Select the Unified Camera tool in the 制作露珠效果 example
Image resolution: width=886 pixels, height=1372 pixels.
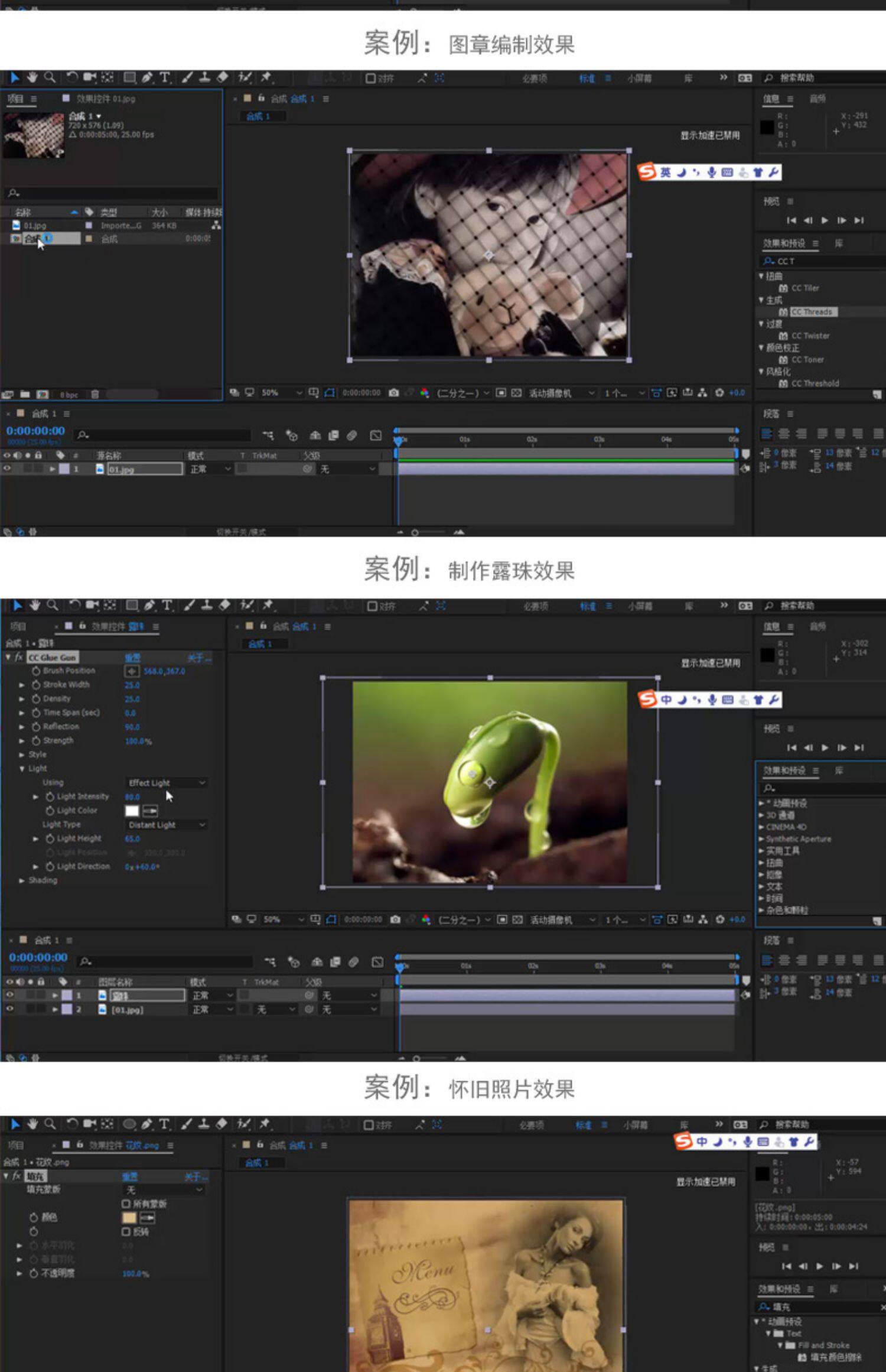coord(92,605)
